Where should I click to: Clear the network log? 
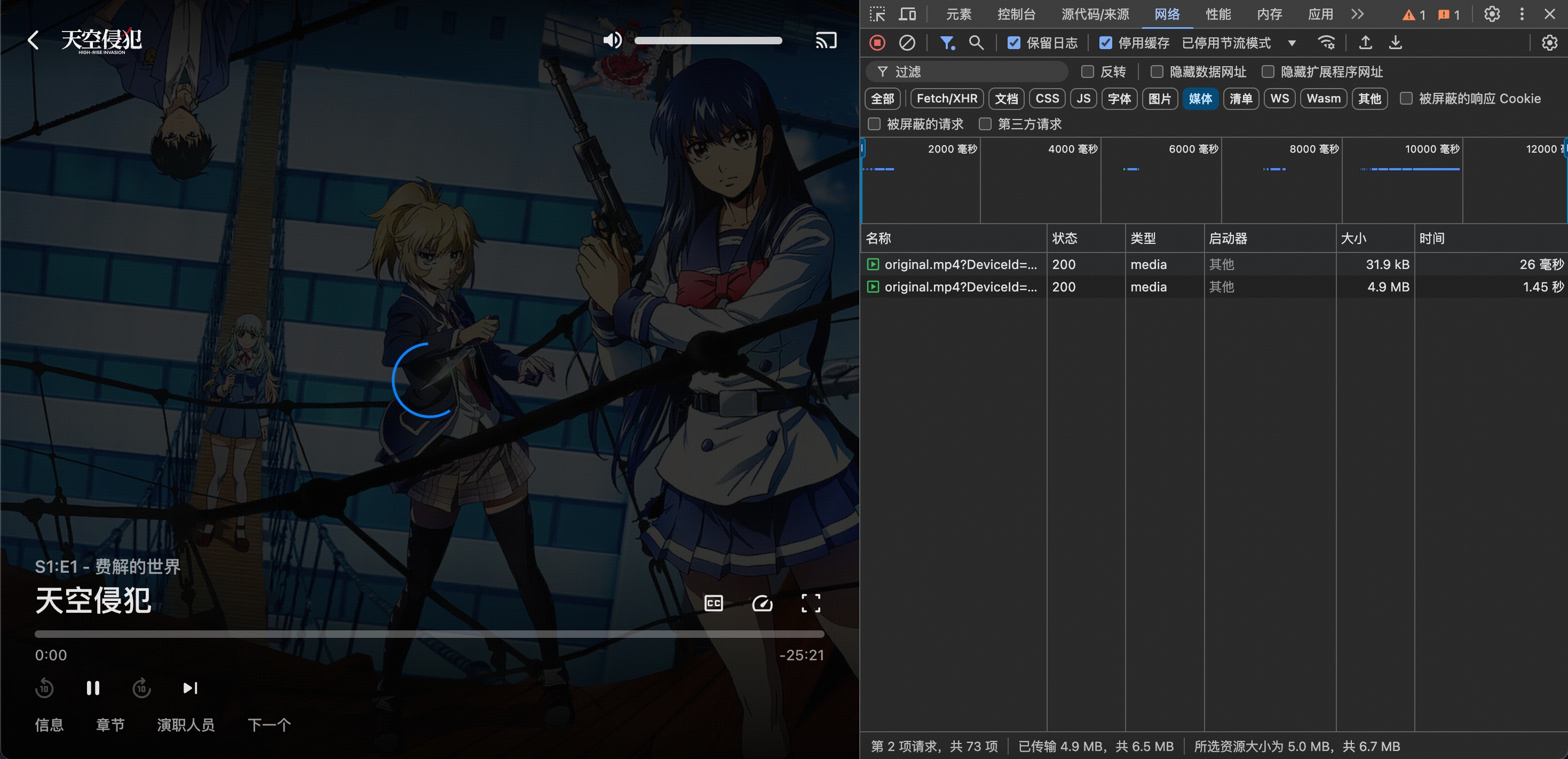click(907, 43)
